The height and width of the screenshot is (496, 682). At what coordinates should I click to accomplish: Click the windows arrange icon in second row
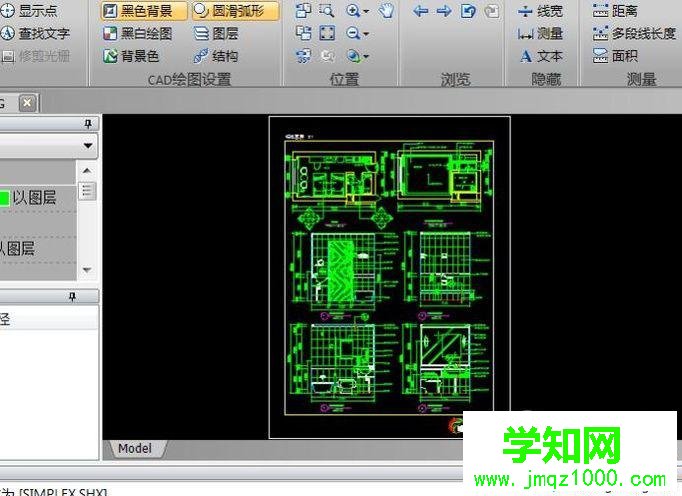point(303,33)
